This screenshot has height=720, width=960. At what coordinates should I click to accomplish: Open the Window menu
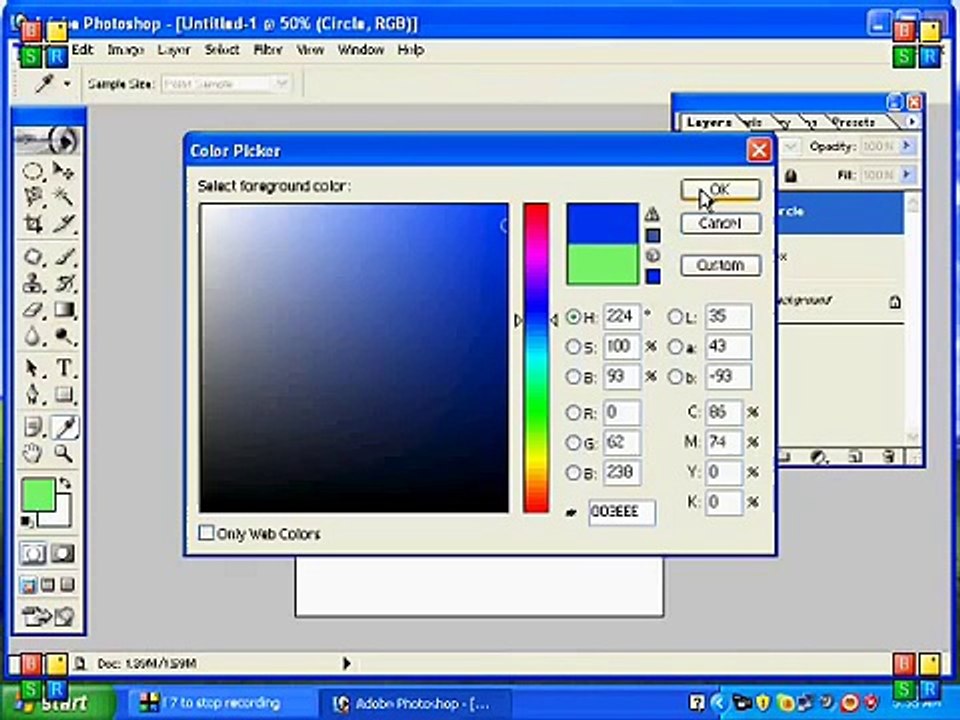pos(361,50)
